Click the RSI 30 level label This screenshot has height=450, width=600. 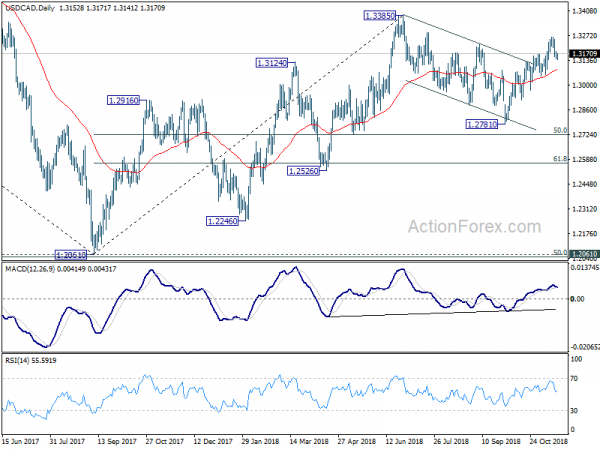click(x=574, y=411)
